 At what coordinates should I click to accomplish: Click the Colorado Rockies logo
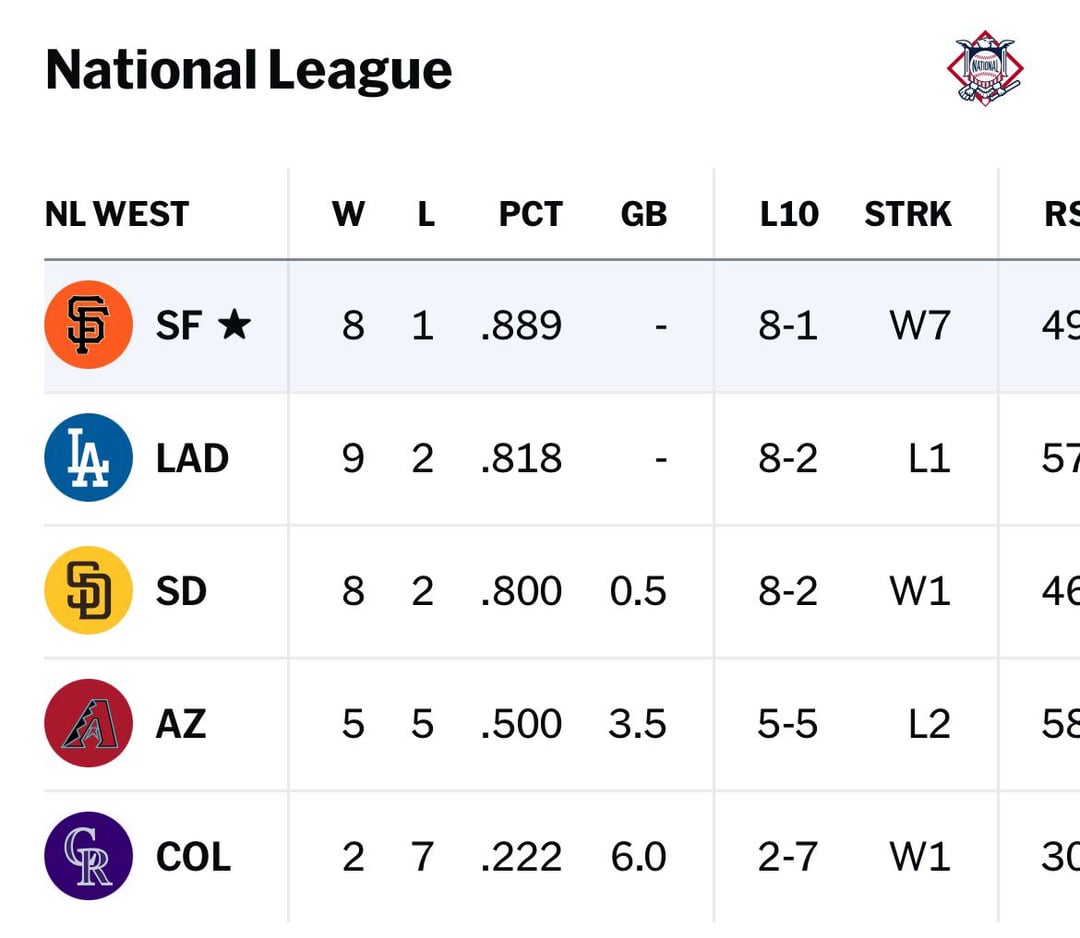pos(88,856)
